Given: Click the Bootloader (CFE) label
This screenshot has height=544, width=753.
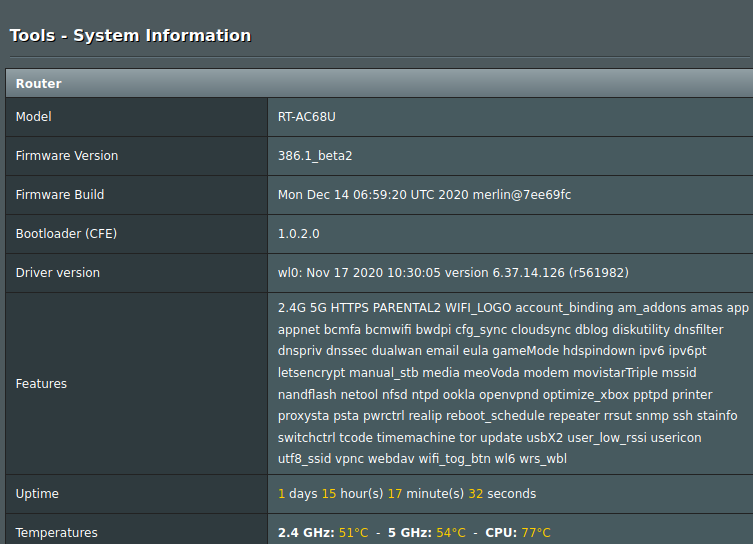Looking at the screenshot, I should (66, 233).
